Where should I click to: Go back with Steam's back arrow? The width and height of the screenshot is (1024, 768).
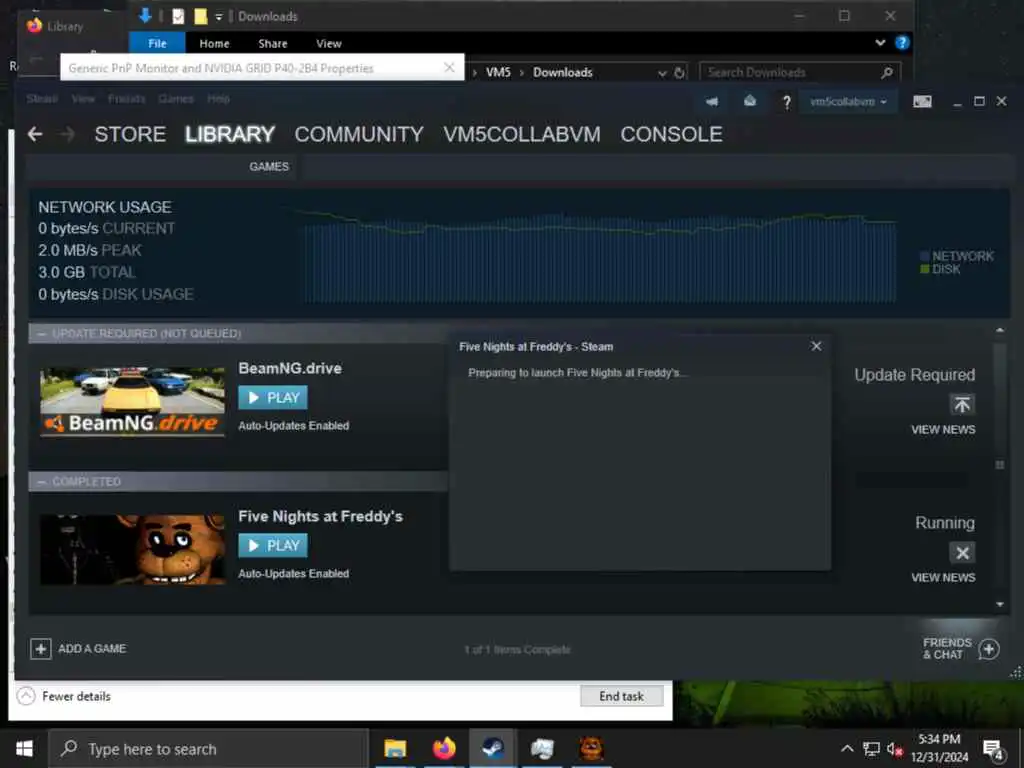pos(35,135)
